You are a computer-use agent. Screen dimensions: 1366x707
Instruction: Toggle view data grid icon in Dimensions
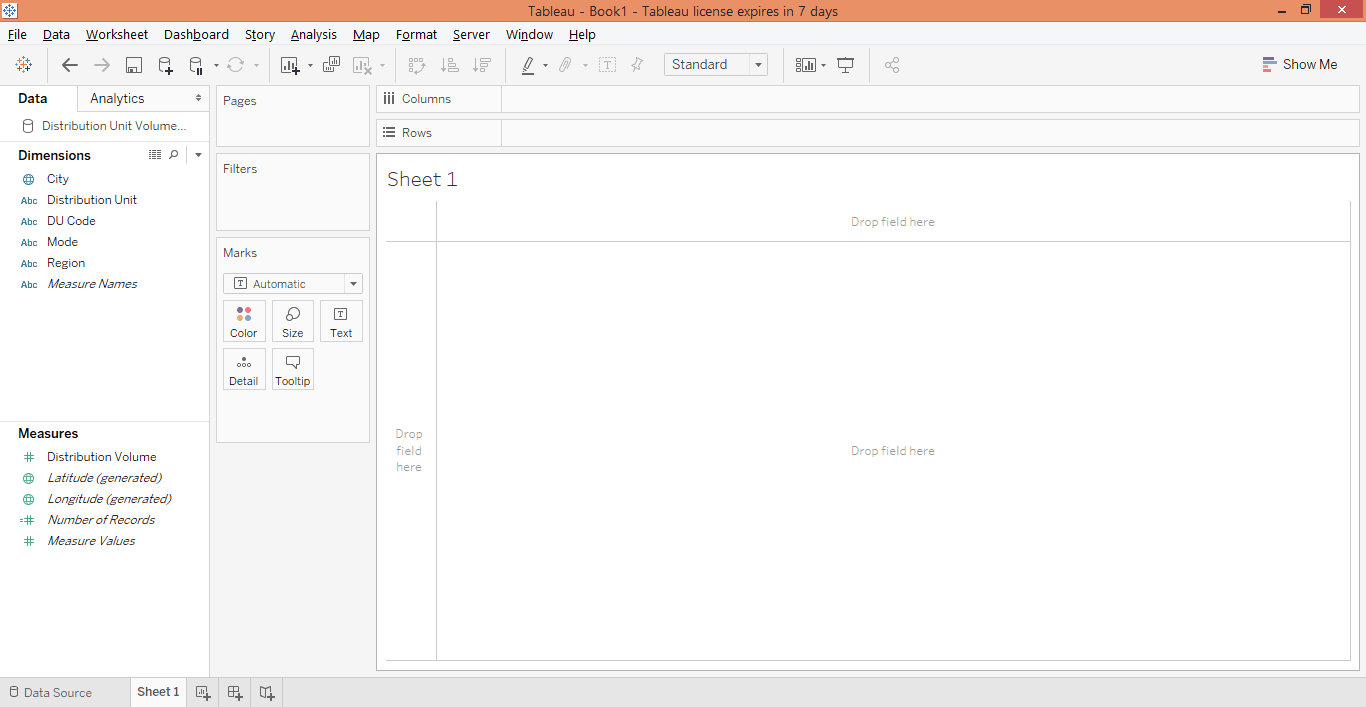click(x=155, y=155)
